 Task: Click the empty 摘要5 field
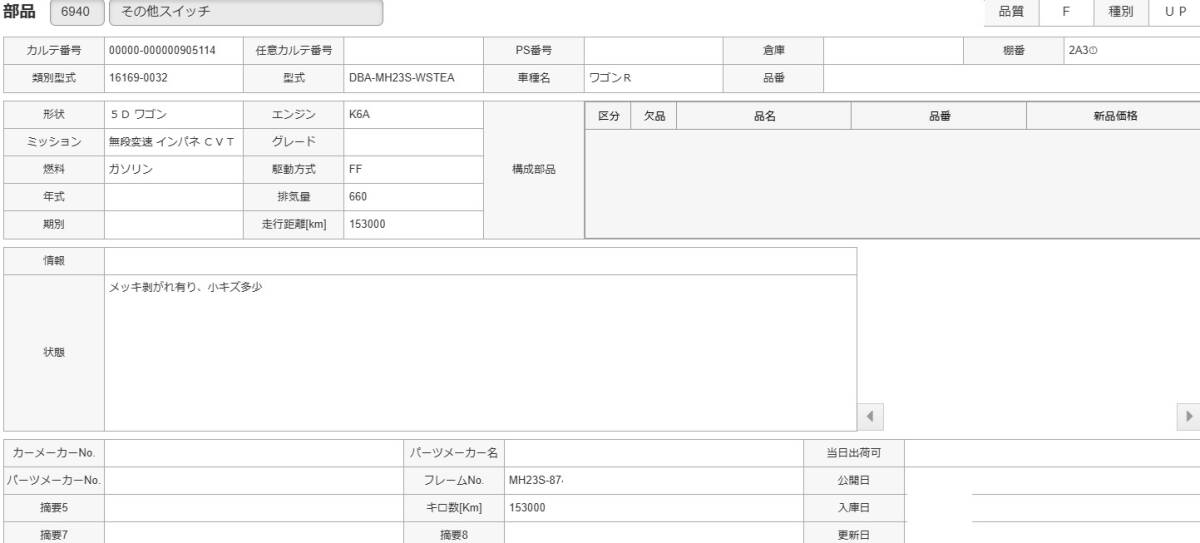(253, 508)
